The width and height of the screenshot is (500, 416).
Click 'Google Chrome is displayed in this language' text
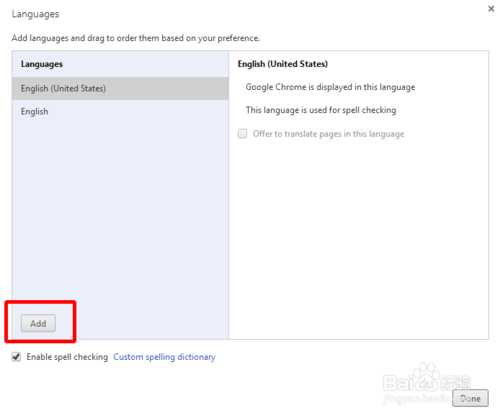330,87
